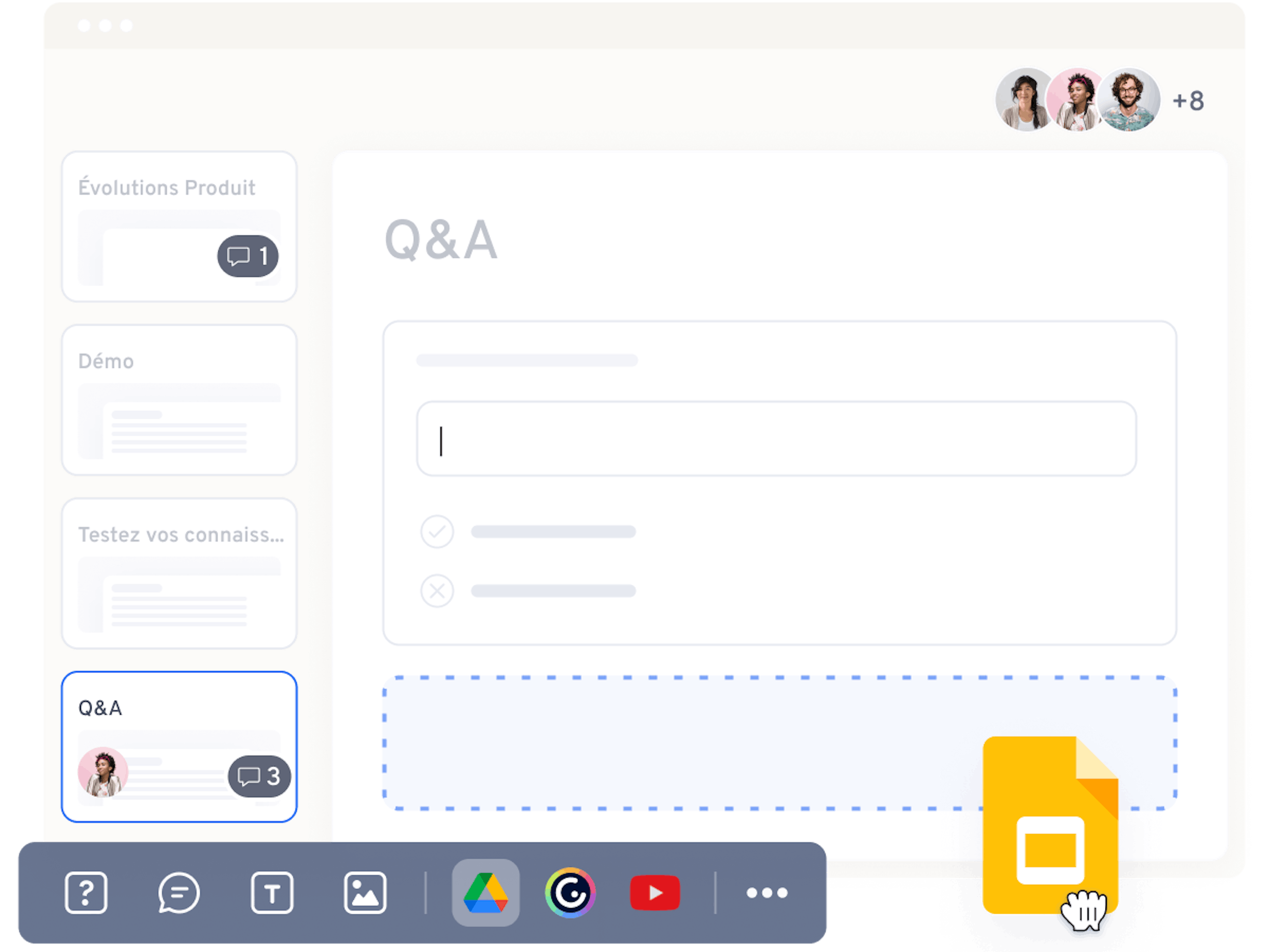Mark the first answer as correct
The width and height of the screenshot is (1269, 952).
point(437,533)
